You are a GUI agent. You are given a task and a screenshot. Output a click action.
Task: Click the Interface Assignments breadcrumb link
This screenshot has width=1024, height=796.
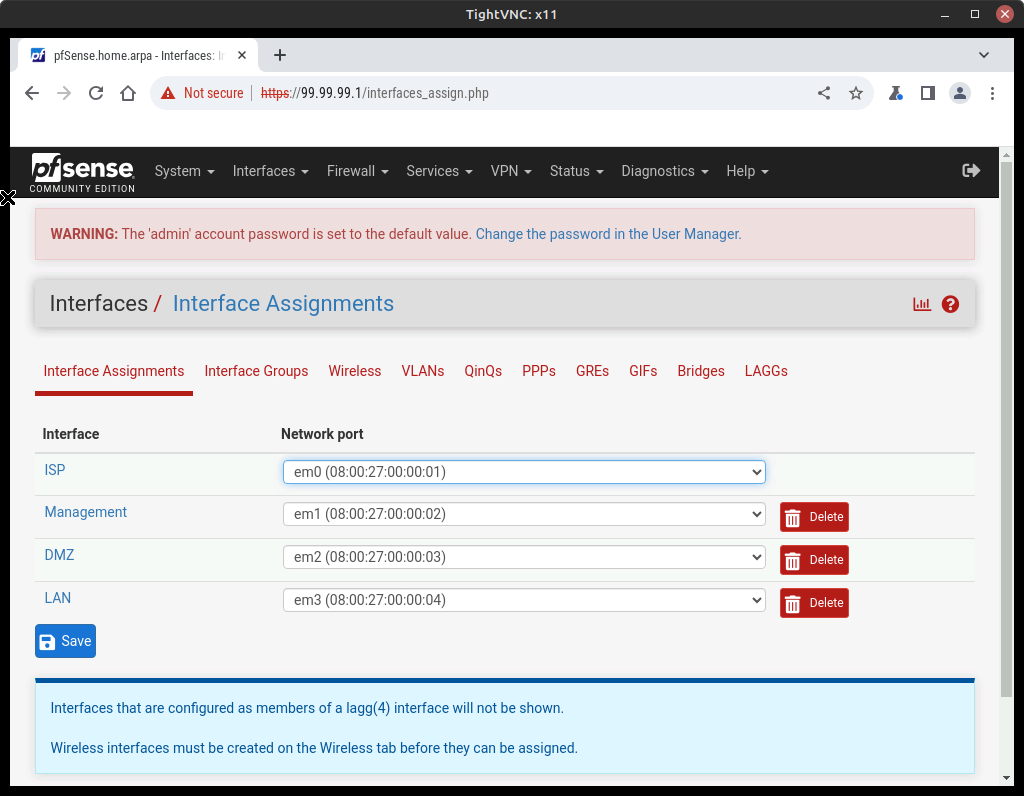point(283,304)
